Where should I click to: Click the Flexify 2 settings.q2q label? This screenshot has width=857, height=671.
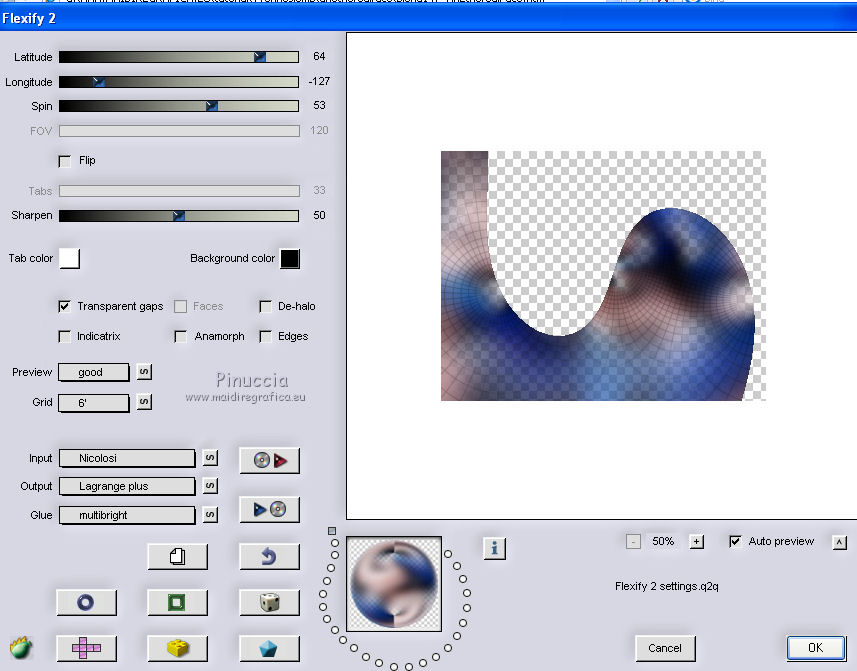pyautogui.click(x=667, y=586)
